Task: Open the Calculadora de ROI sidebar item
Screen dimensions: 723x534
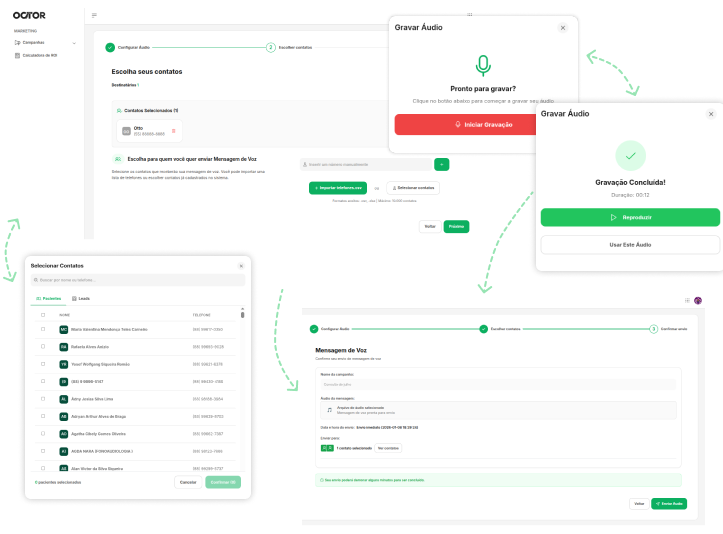Action: click(x=40, y=55)
